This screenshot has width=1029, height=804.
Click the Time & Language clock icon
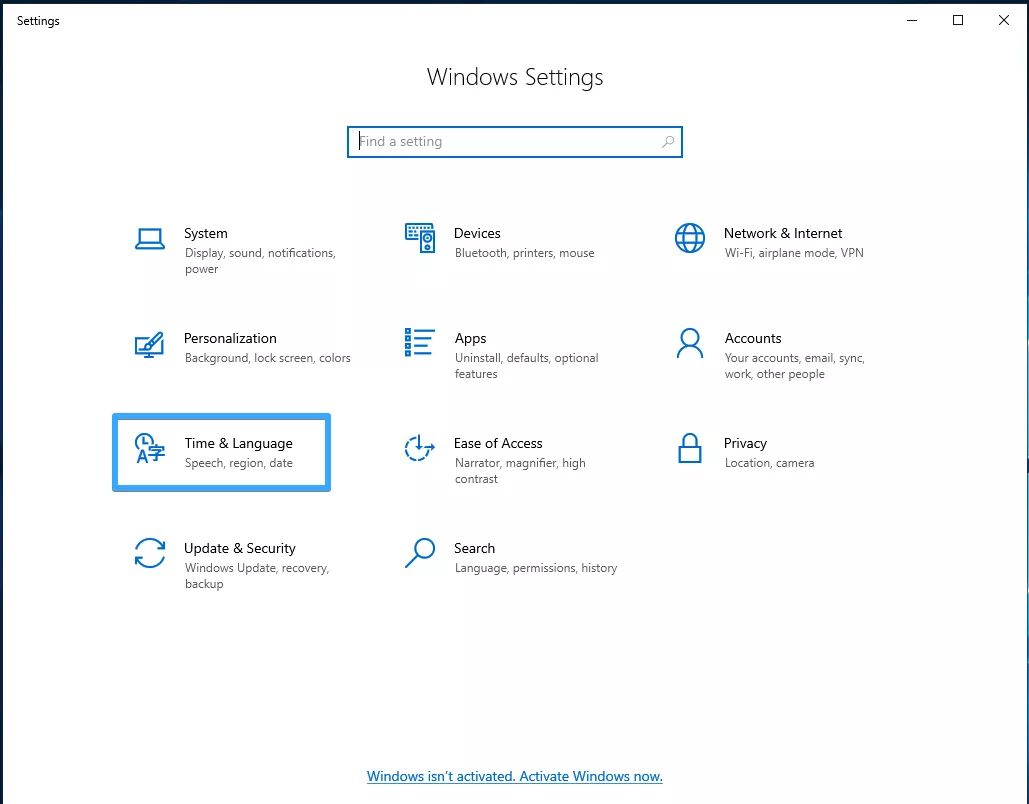click(150, 449)
